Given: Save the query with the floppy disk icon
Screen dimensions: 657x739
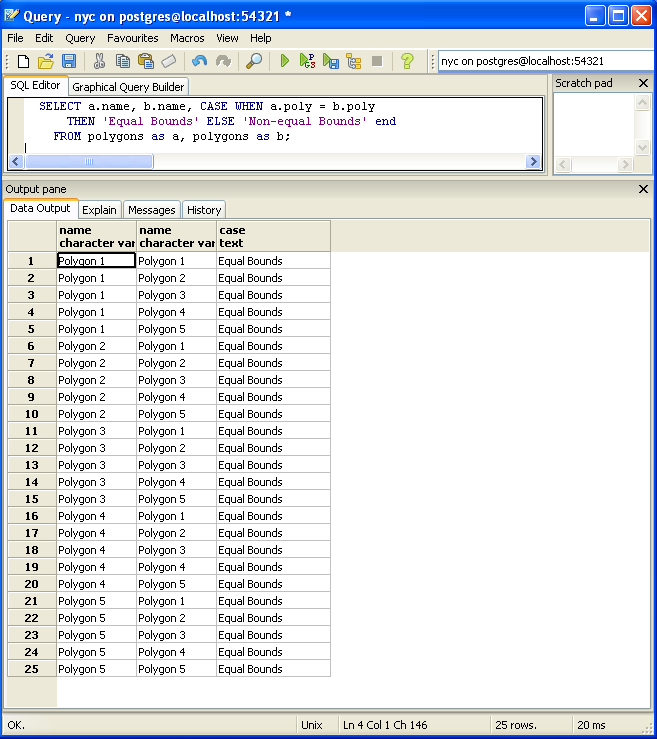Looking at the screenshot, I should [69, 61].
